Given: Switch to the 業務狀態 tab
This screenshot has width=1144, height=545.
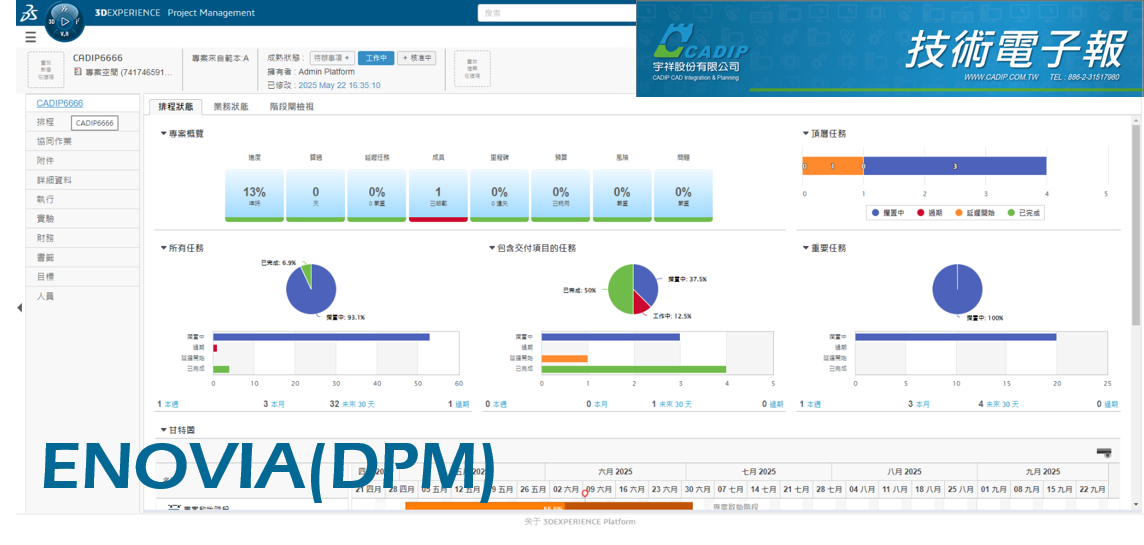Looking at the screenshot, I should [231, 107].
